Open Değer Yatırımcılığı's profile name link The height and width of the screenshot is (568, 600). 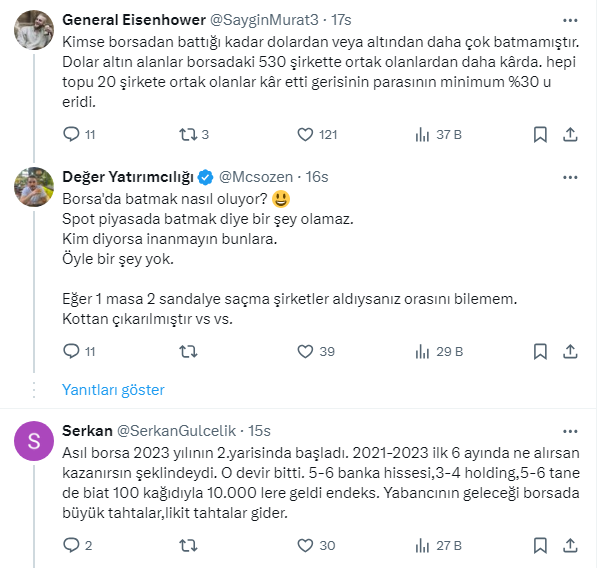coord(127,177)
